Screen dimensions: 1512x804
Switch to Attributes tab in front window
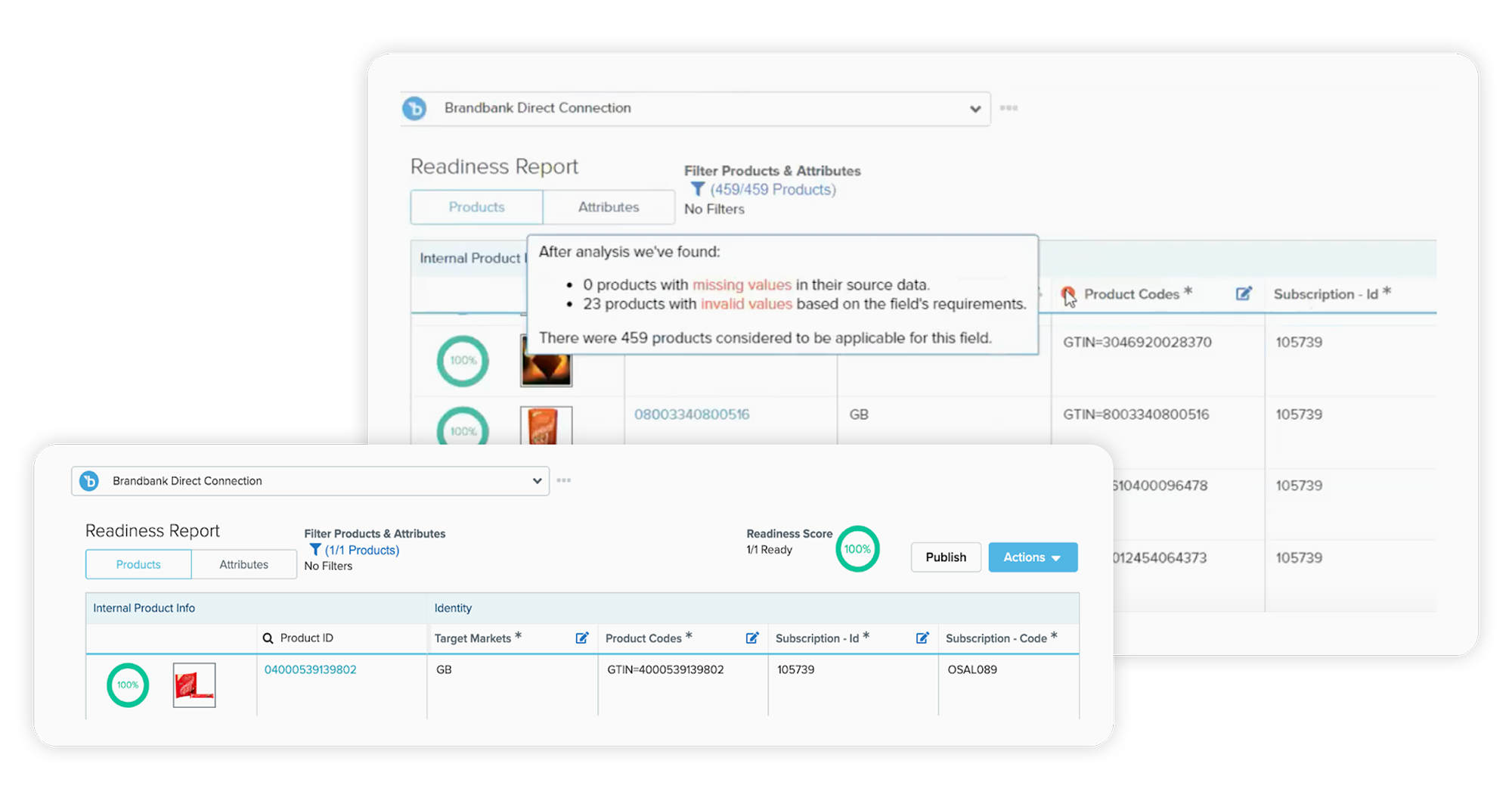pyautogui.click(x=243, y=564)
